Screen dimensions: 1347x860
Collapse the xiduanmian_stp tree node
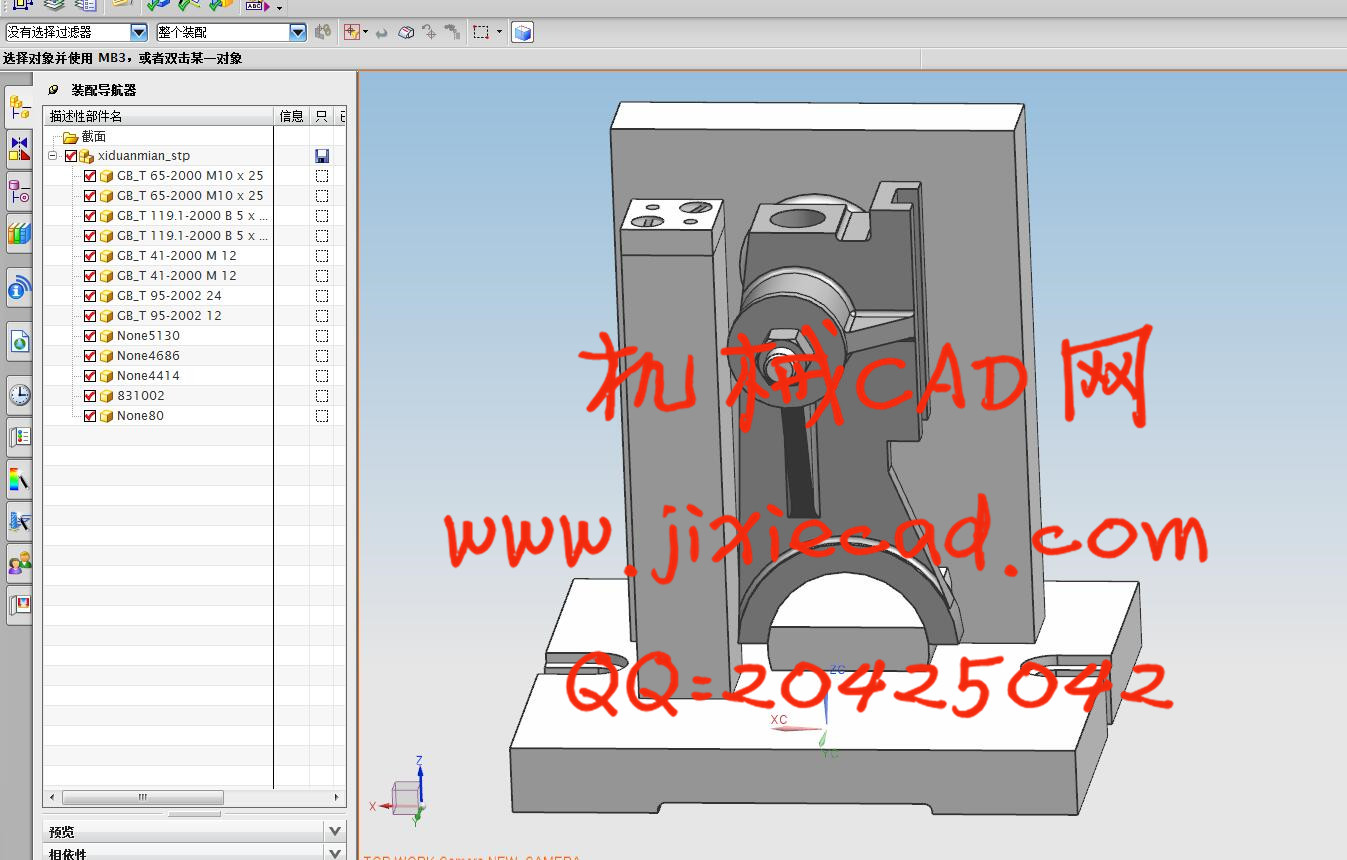click(53, 156)
